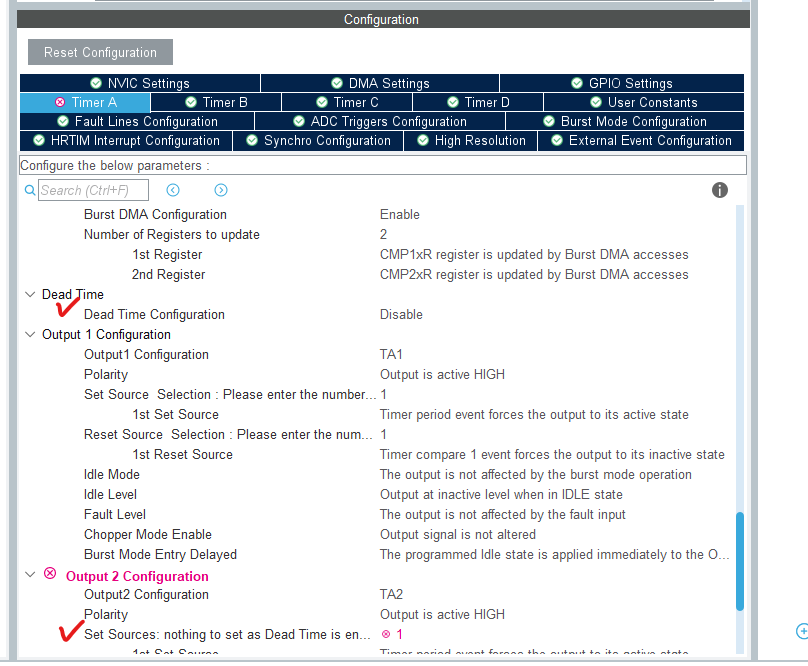Click the Output 1 Configuration heading
The height and width of the screenshot is (666, 808).
coord(106,335)
